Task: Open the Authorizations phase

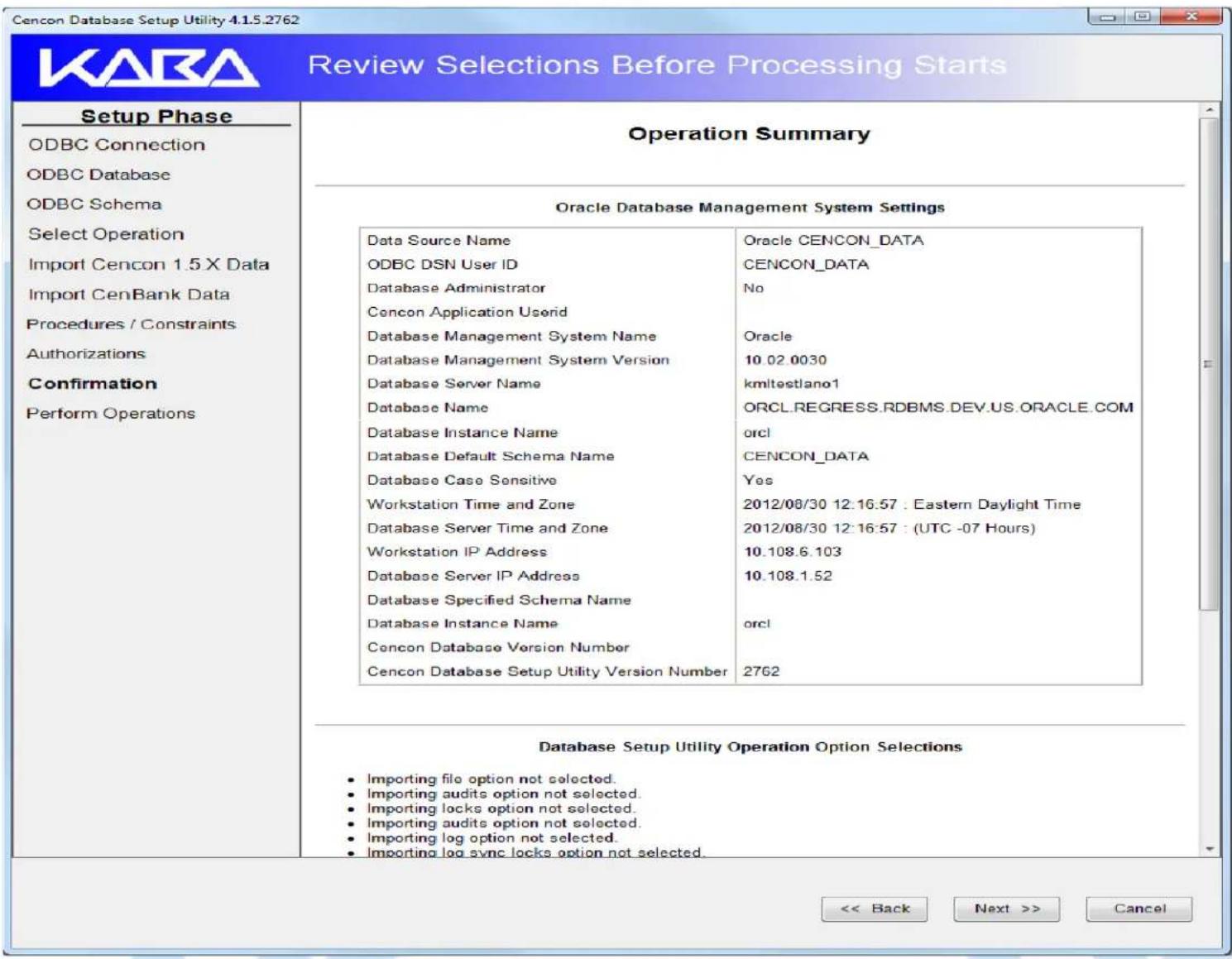Action: [x=86, y=354]
